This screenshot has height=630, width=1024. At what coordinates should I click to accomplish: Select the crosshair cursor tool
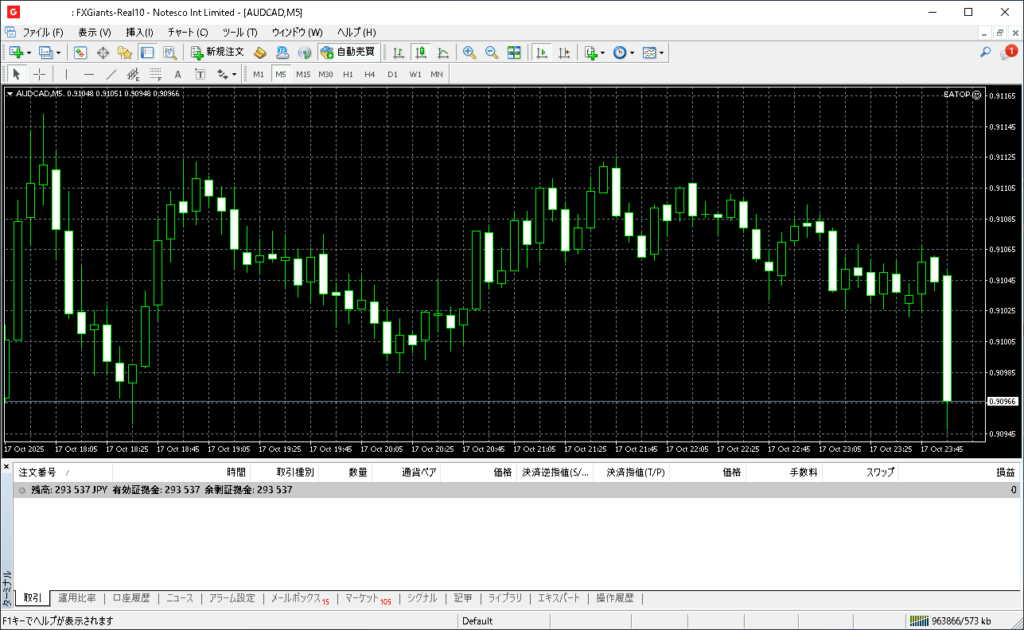[40, 74]
